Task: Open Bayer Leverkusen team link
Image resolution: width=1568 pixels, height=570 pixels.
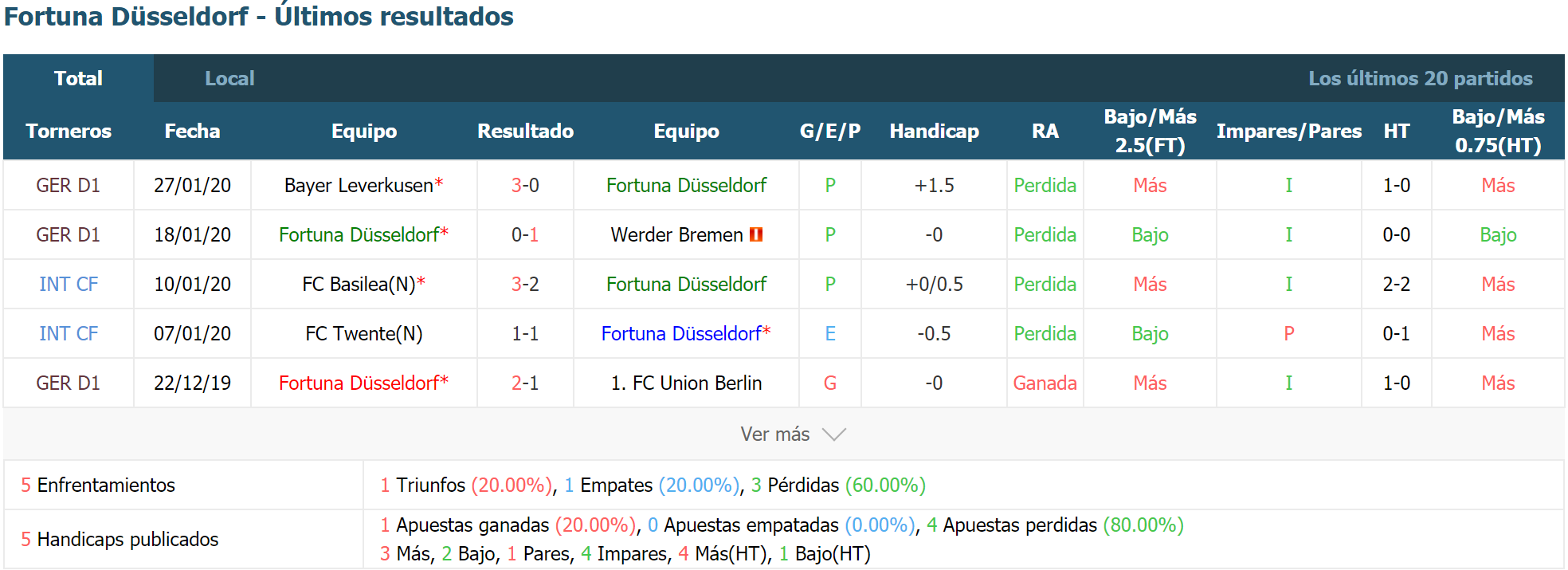Action: pyautogui.click(x=359, y=185)
